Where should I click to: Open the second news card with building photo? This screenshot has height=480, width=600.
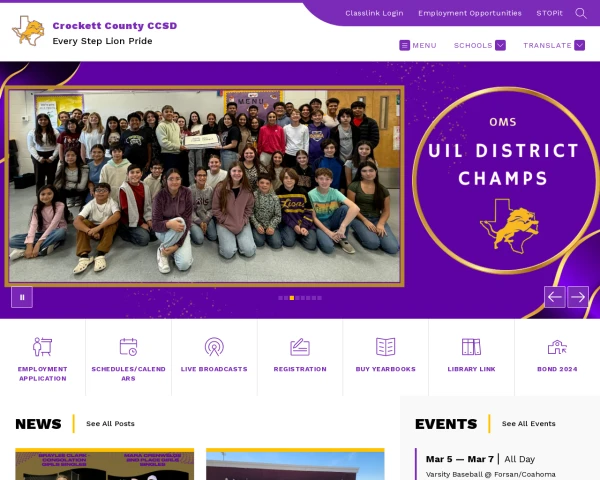[295, 464]
